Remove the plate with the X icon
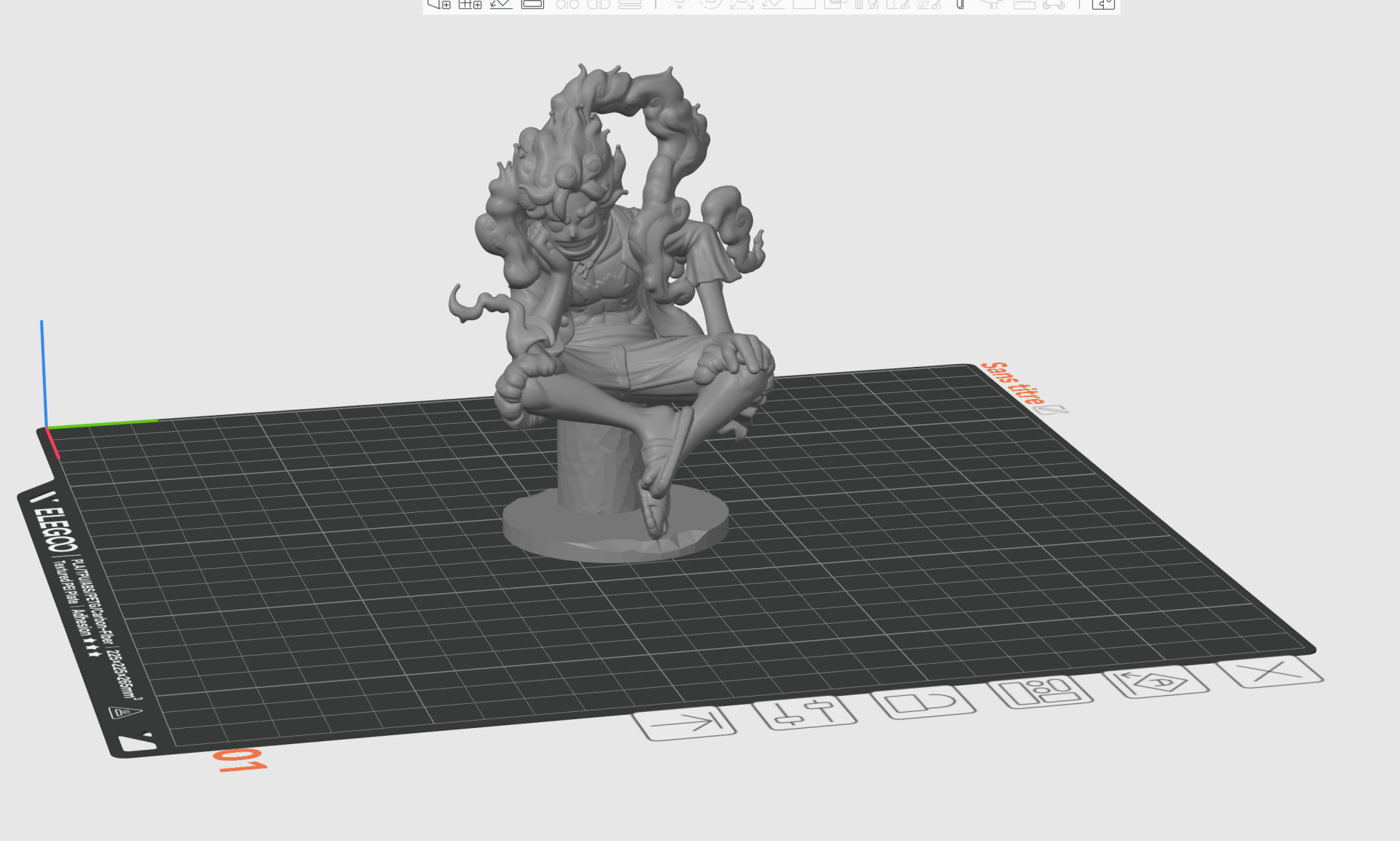 (x=1269, y=672)
